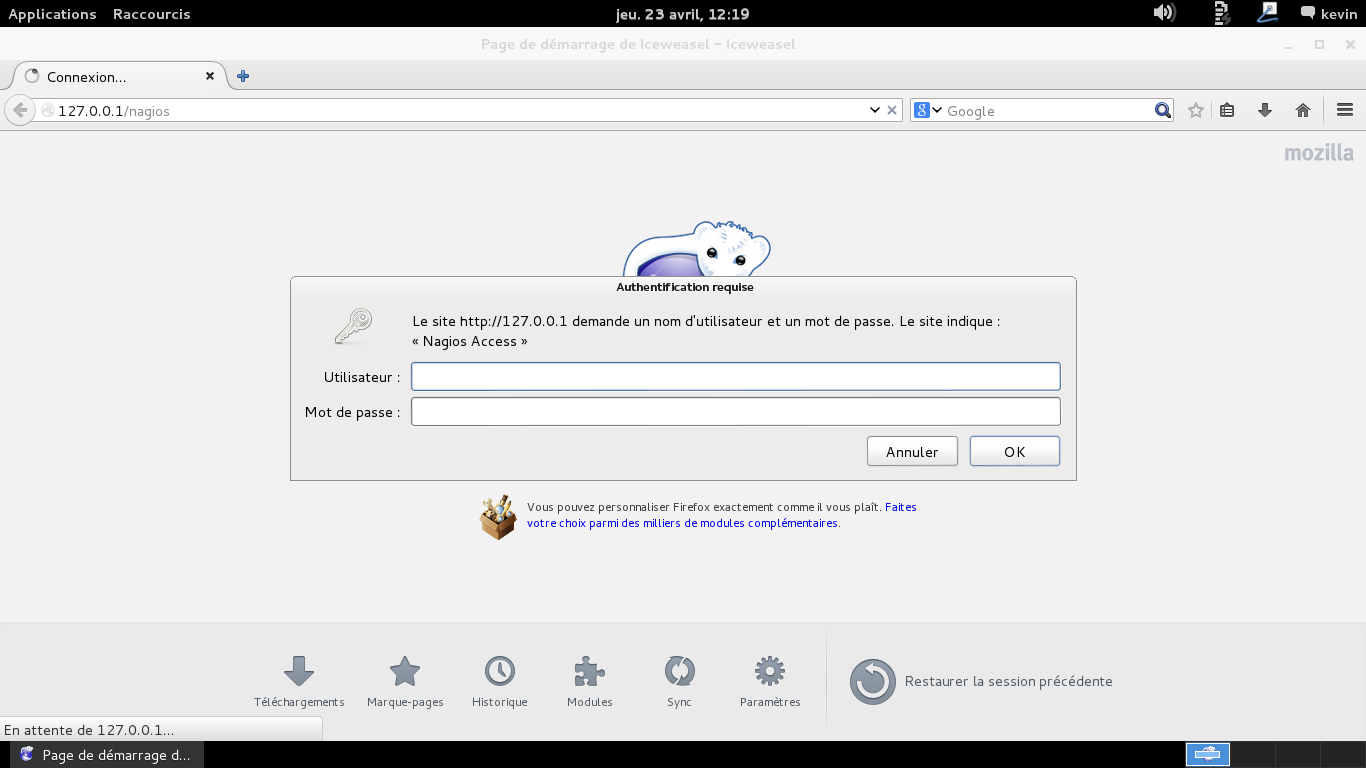Go to the home page icon

[1303, 110]
